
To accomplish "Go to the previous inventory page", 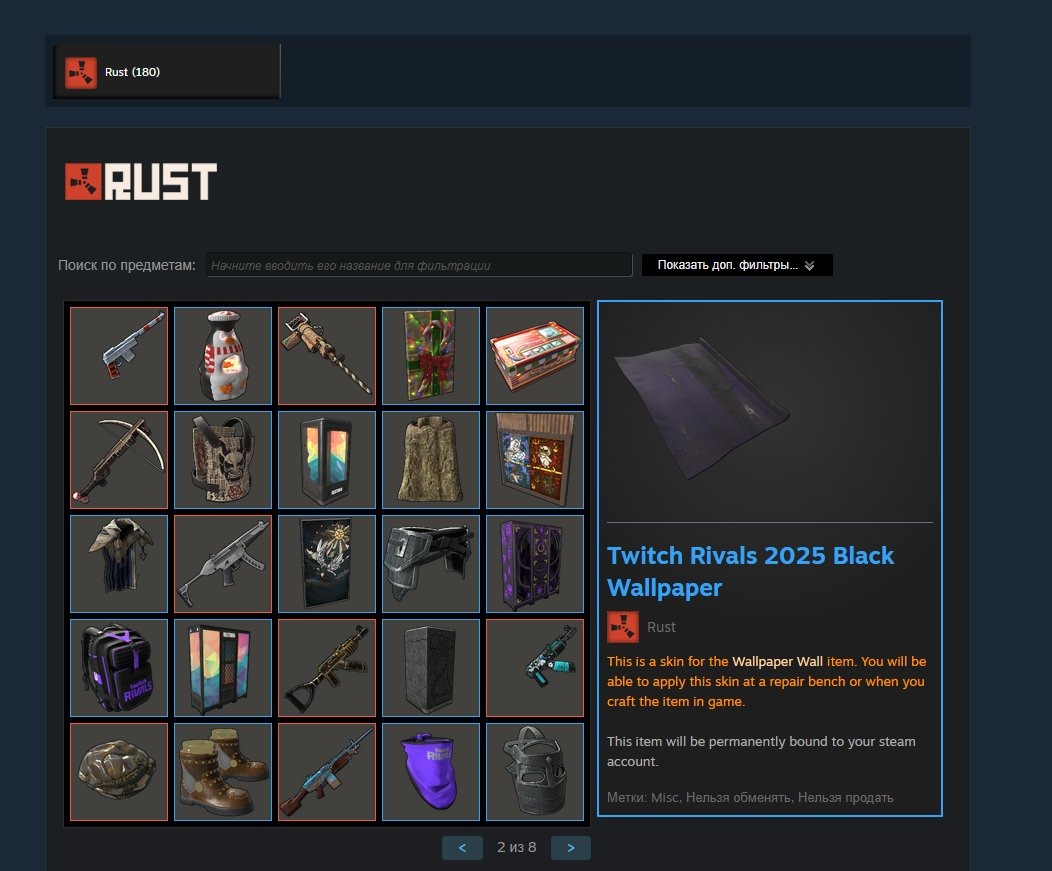I will 462,848.
